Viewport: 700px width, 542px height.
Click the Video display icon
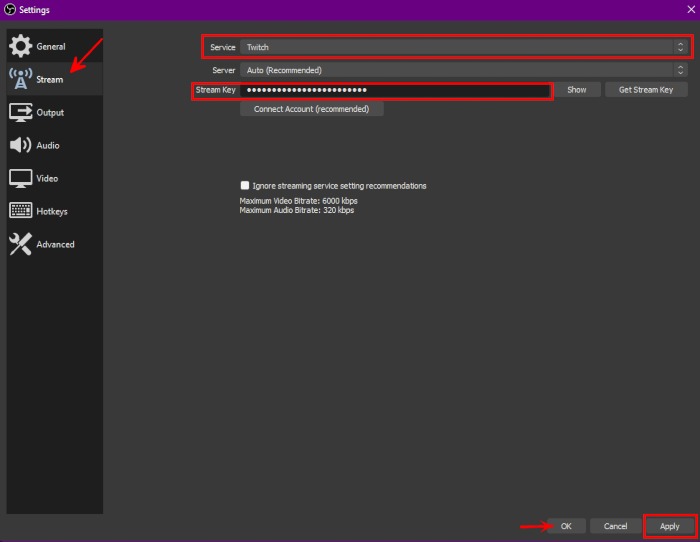[x=21, y=178]
